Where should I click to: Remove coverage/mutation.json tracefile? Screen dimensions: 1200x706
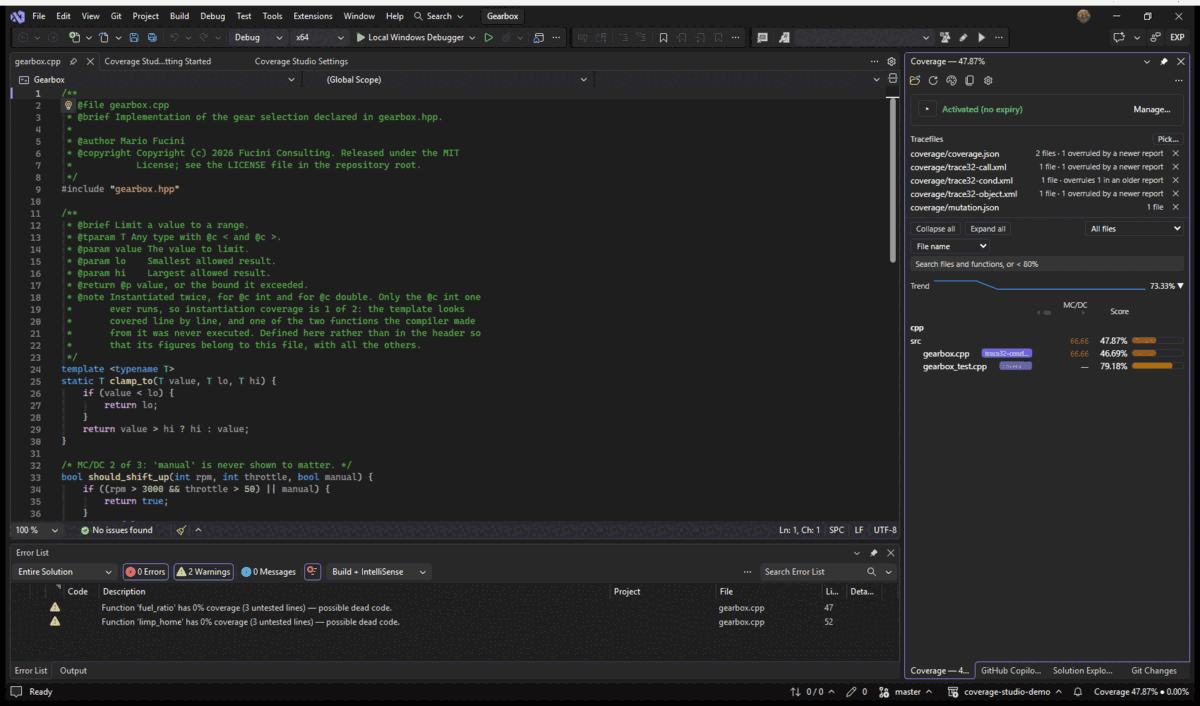pos(1175,207)
